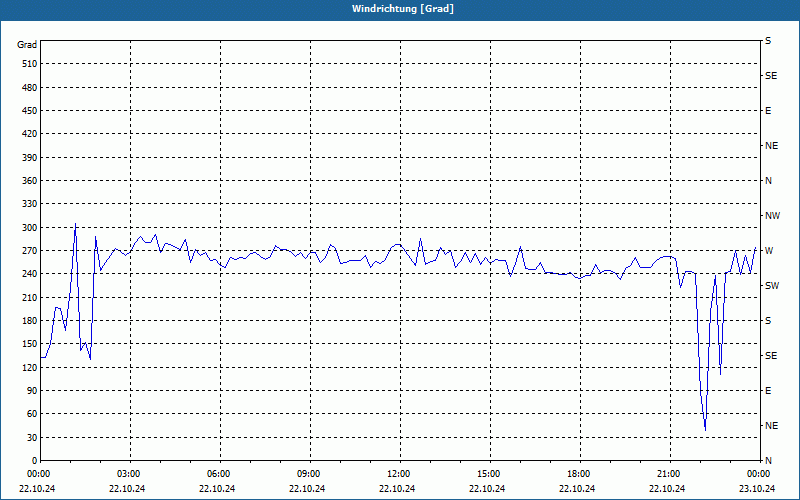Screen dimensions: 800x500
Task: Pick the "150" y-axis value
Action: 30,344
